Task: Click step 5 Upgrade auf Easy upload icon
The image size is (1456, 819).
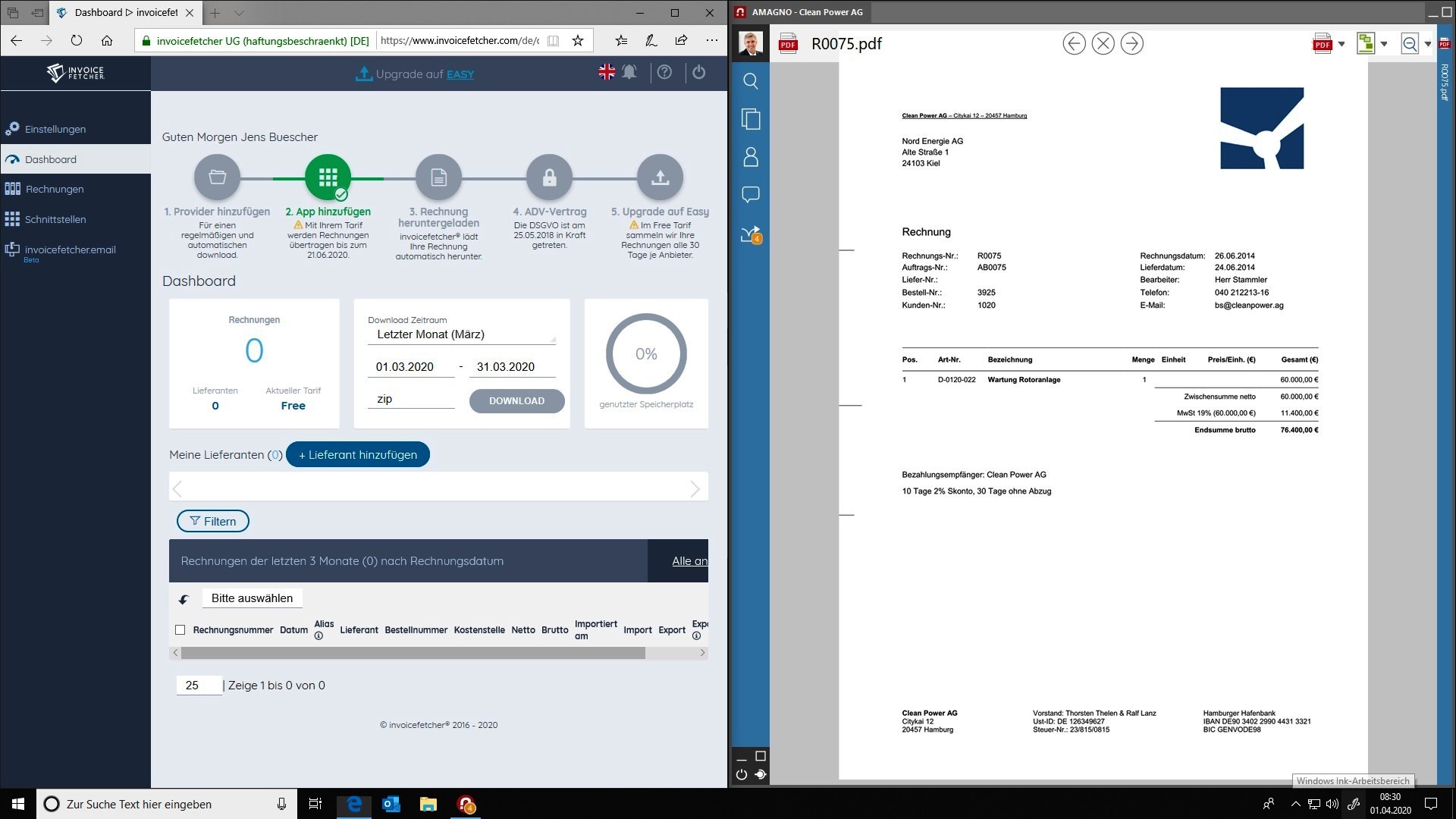Action: click(x=660, y=177)
